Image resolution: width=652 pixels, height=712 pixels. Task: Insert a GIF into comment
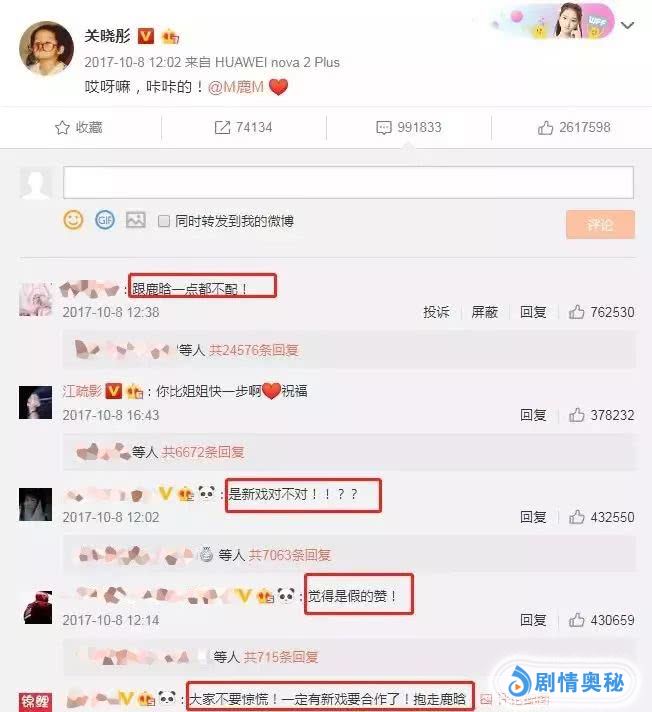[x=105, y=221]
